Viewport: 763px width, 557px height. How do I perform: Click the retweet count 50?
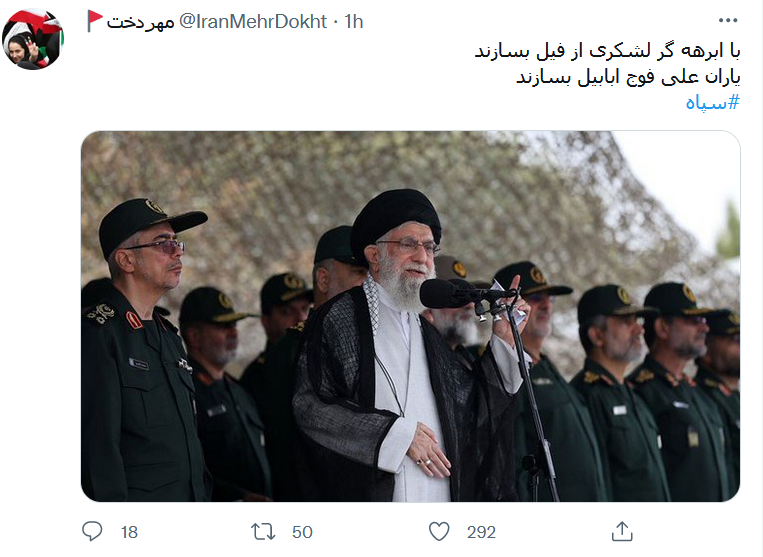coord(302,532)
